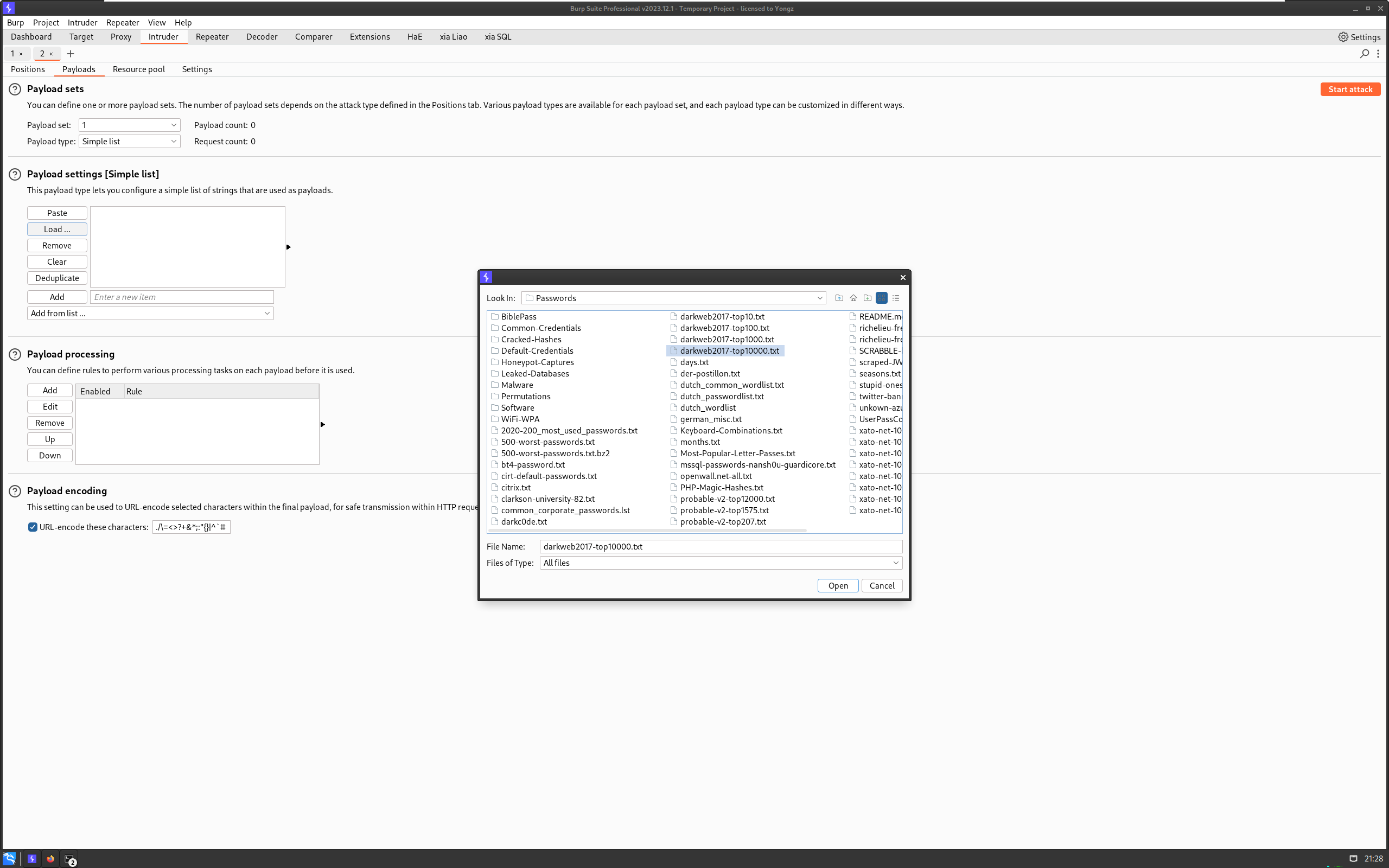Open the Look In folder dropdown
Screen dimensions: 1389x868
tap(673, 298)
